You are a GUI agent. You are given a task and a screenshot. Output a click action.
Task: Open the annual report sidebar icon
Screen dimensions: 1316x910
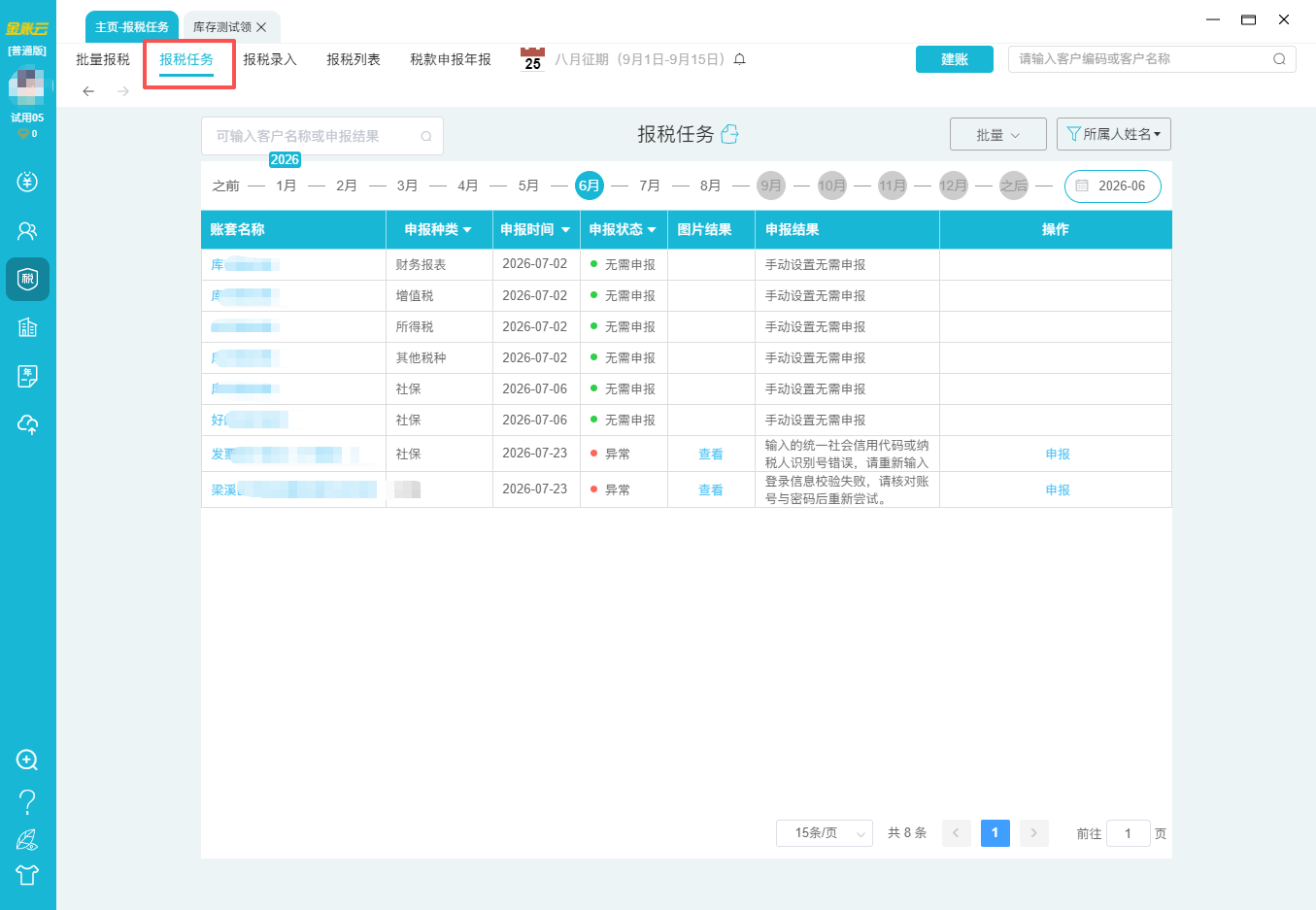tap(27, 376)
